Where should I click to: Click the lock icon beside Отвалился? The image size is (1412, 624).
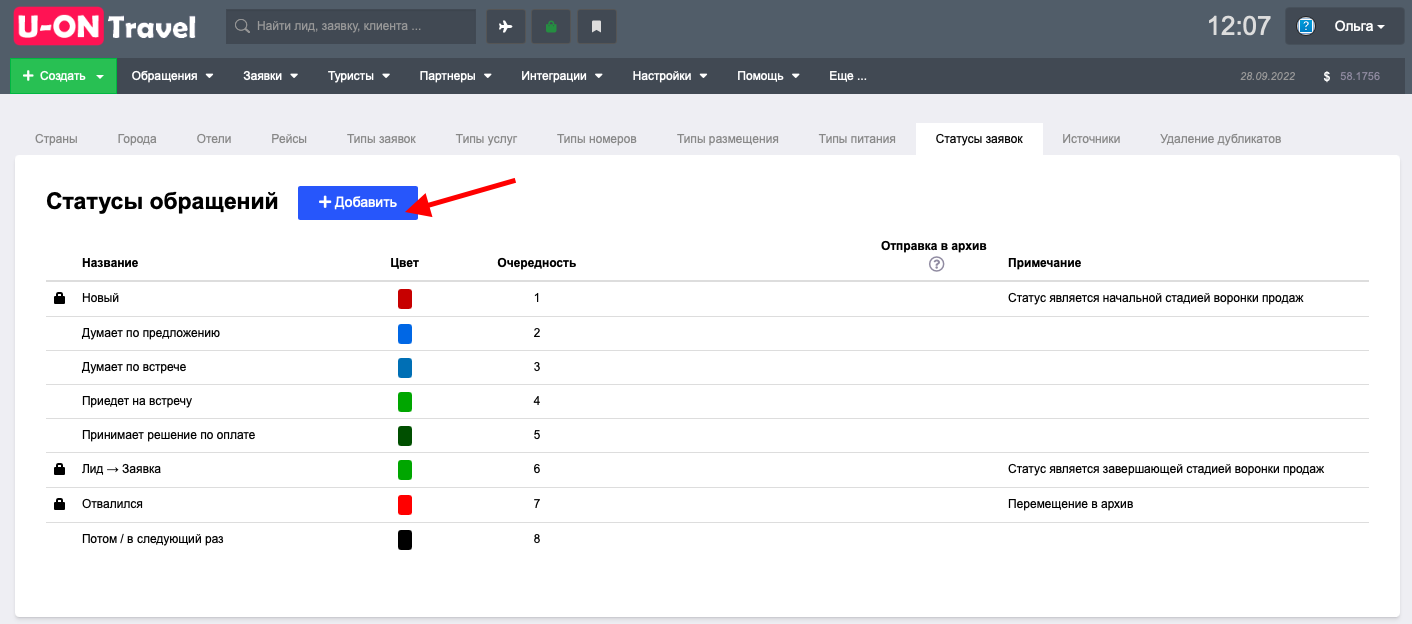[x=59, y=504]
